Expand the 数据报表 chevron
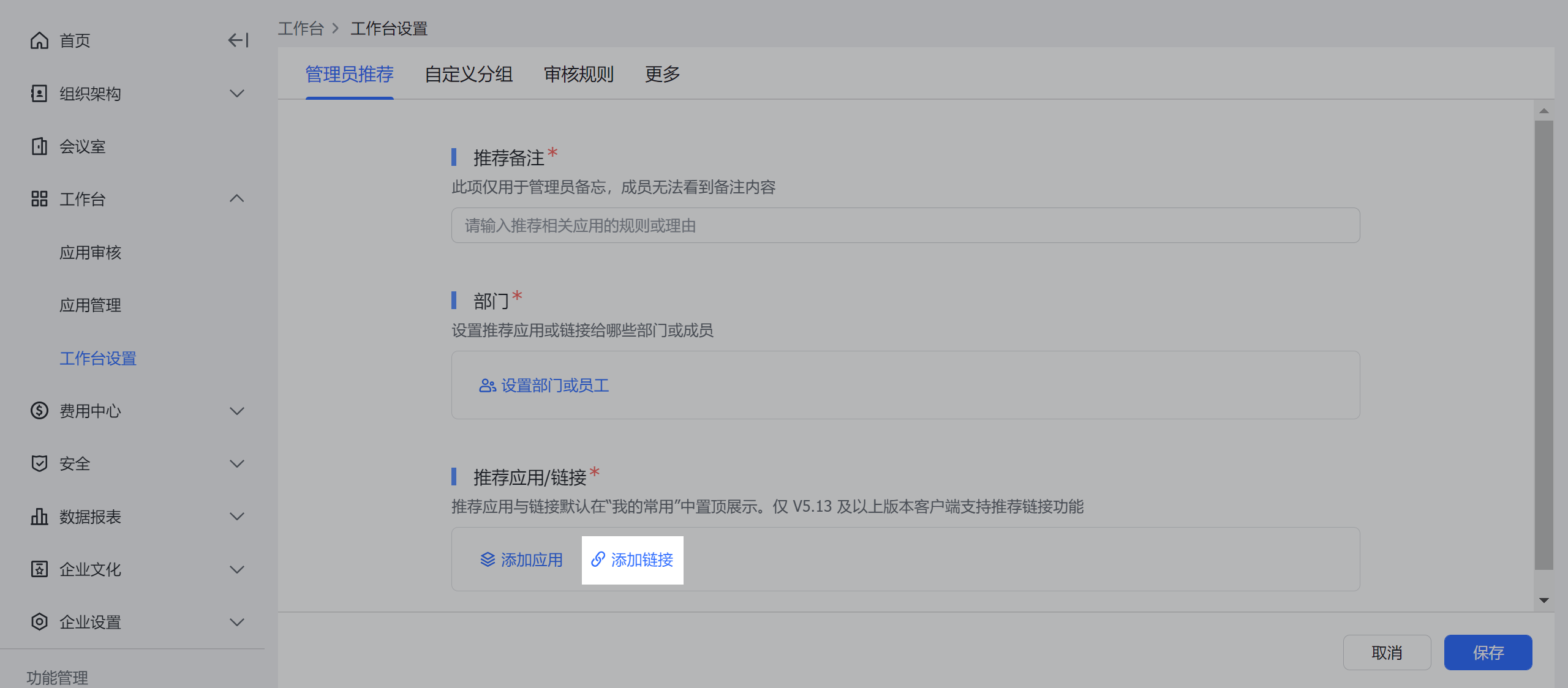The height and width of the screenshot is (688, 1568). (x=237, y=517)
